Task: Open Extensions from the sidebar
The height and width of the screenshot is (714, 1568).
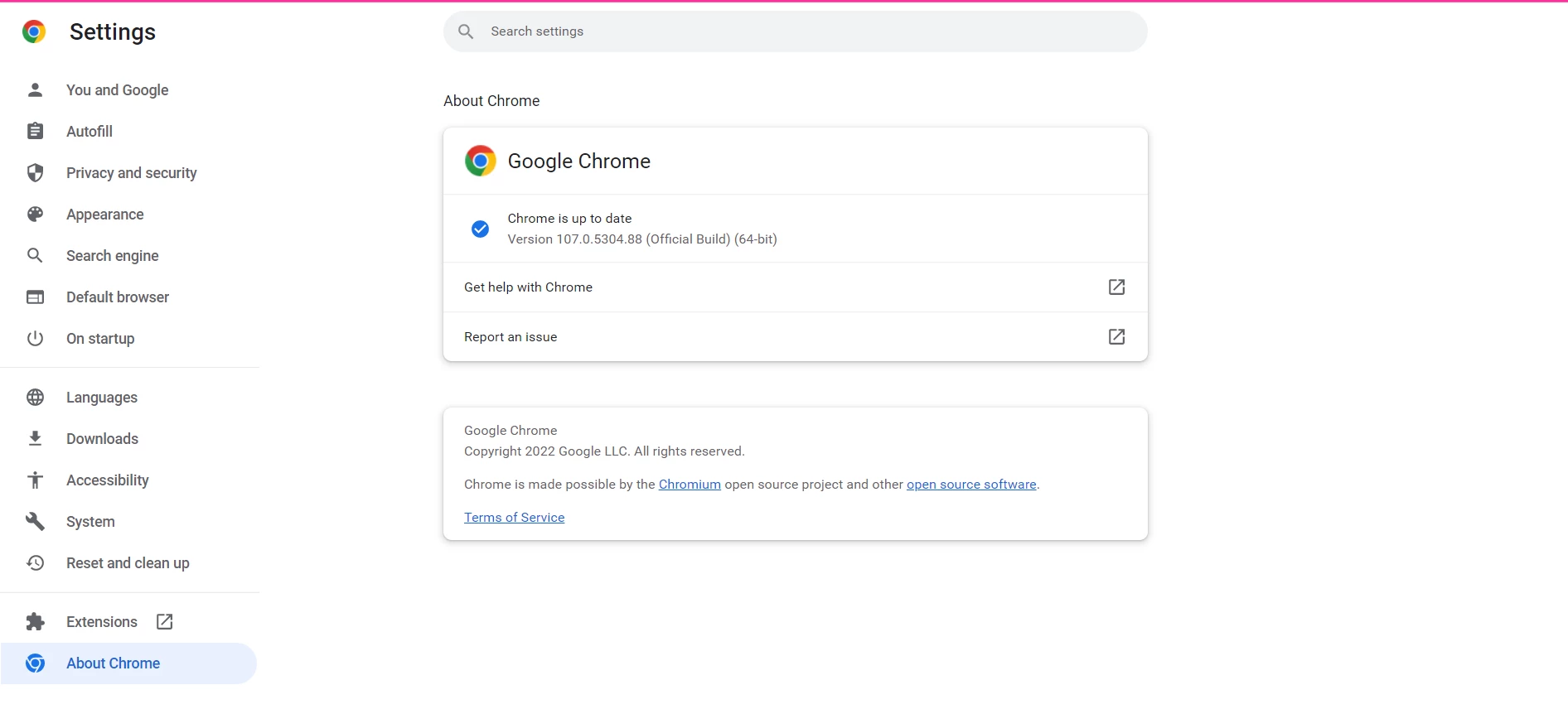Action: coord(129,621)
